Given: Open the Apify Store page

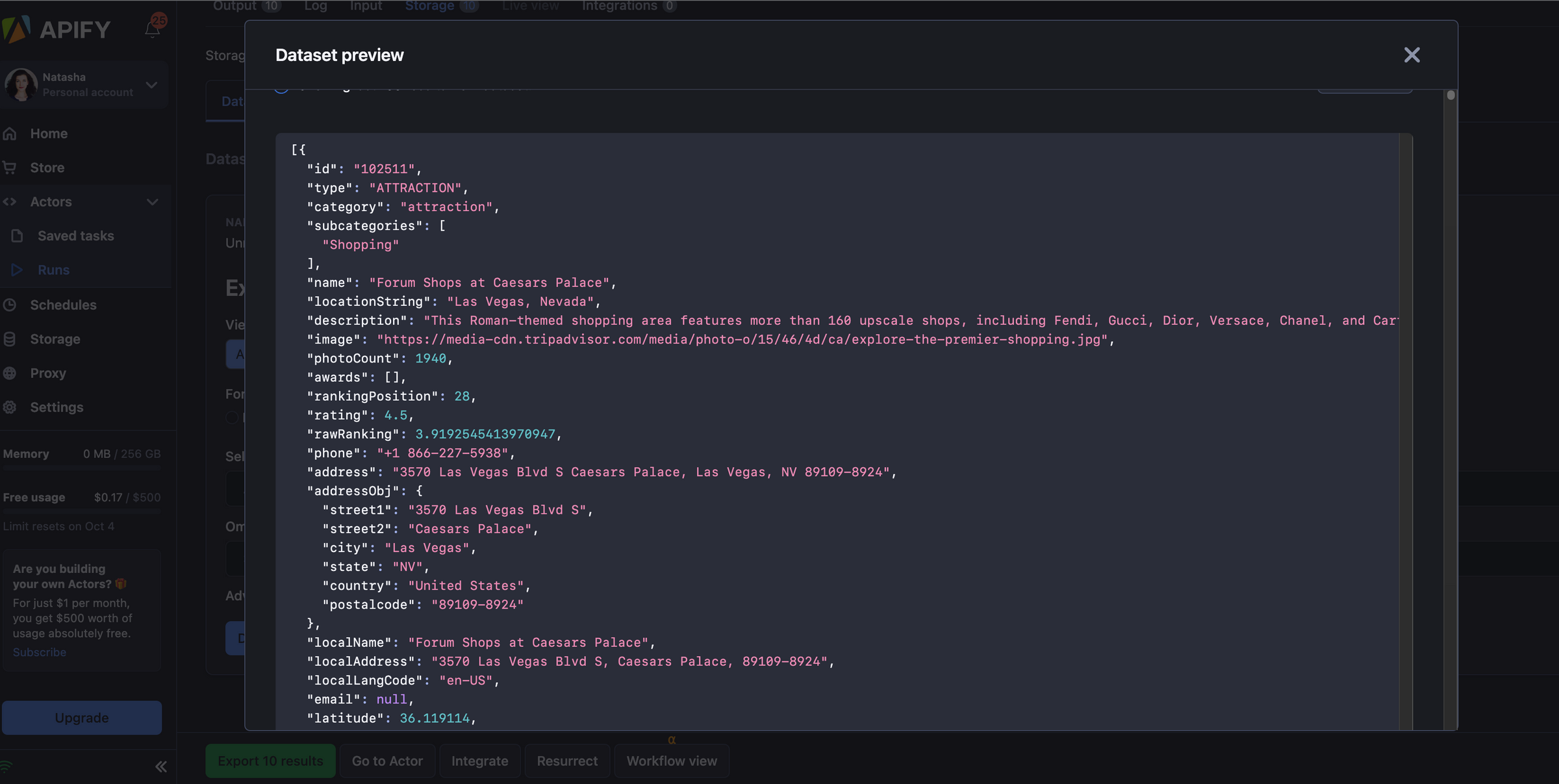Looking at the screenshot, I should (x=47, y=168).
